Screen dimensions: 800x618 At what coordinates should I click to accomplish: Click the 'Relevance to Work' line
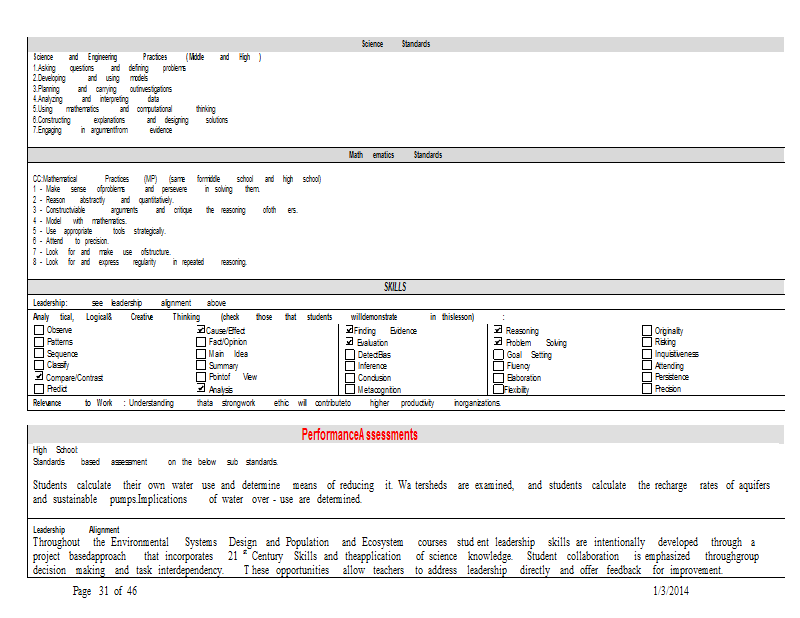click(267, 403)
